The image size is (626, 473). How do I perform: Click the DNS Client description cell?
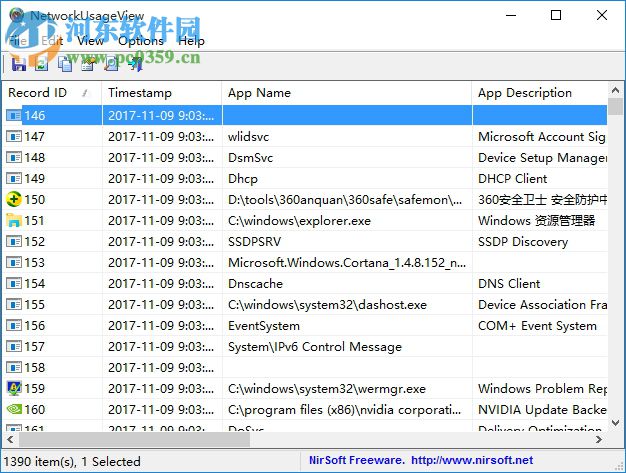click(x=540, y=284)
